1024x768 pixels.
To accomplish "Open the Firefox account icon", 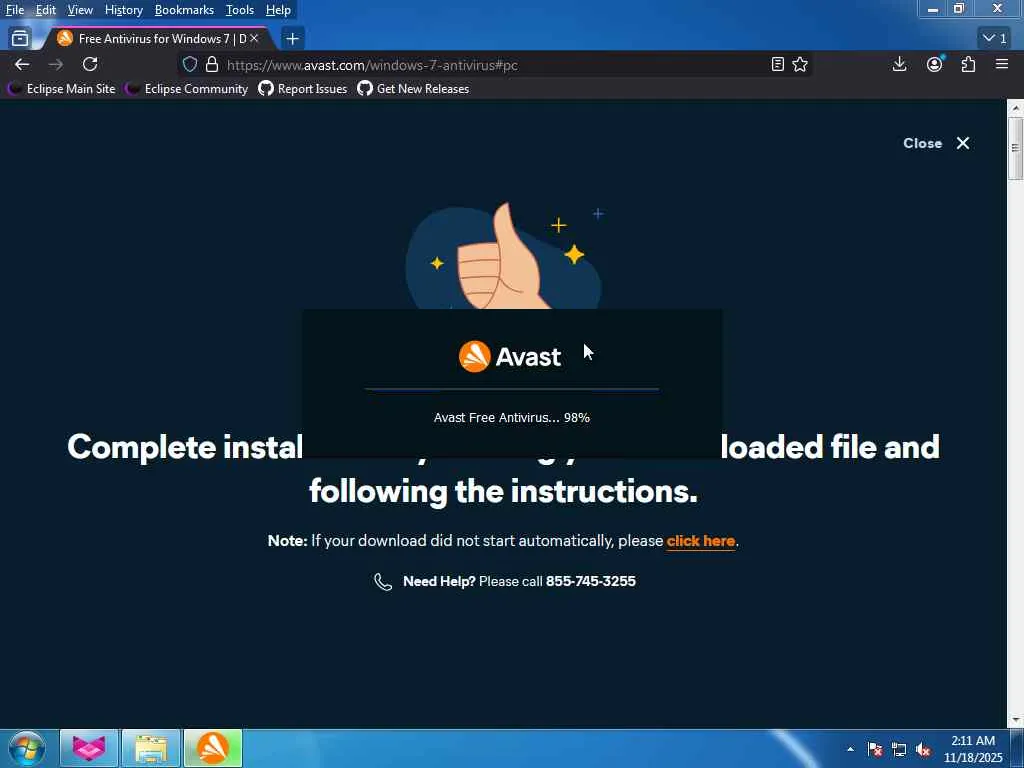I will point(935,64).
